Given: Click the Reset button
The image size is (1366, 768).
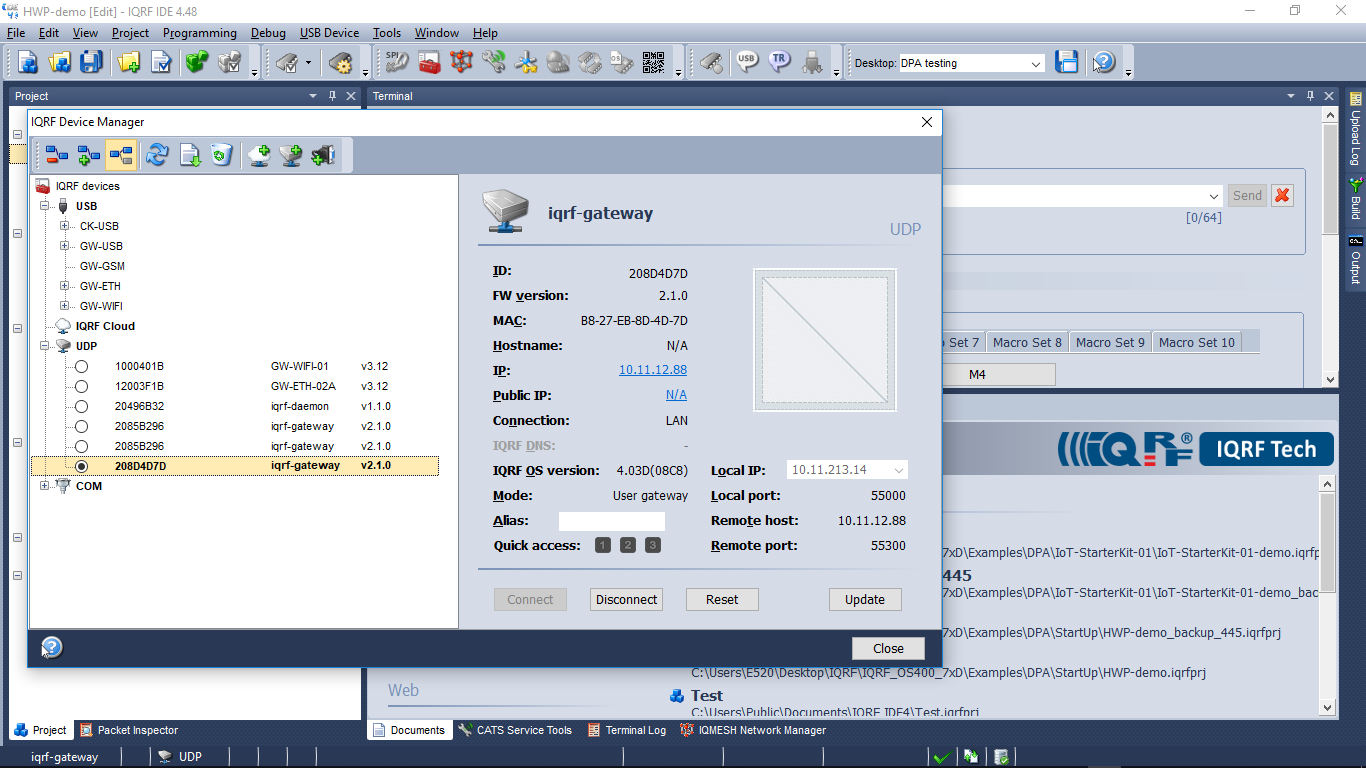Looking at the screenshot, I should point(722,600).
